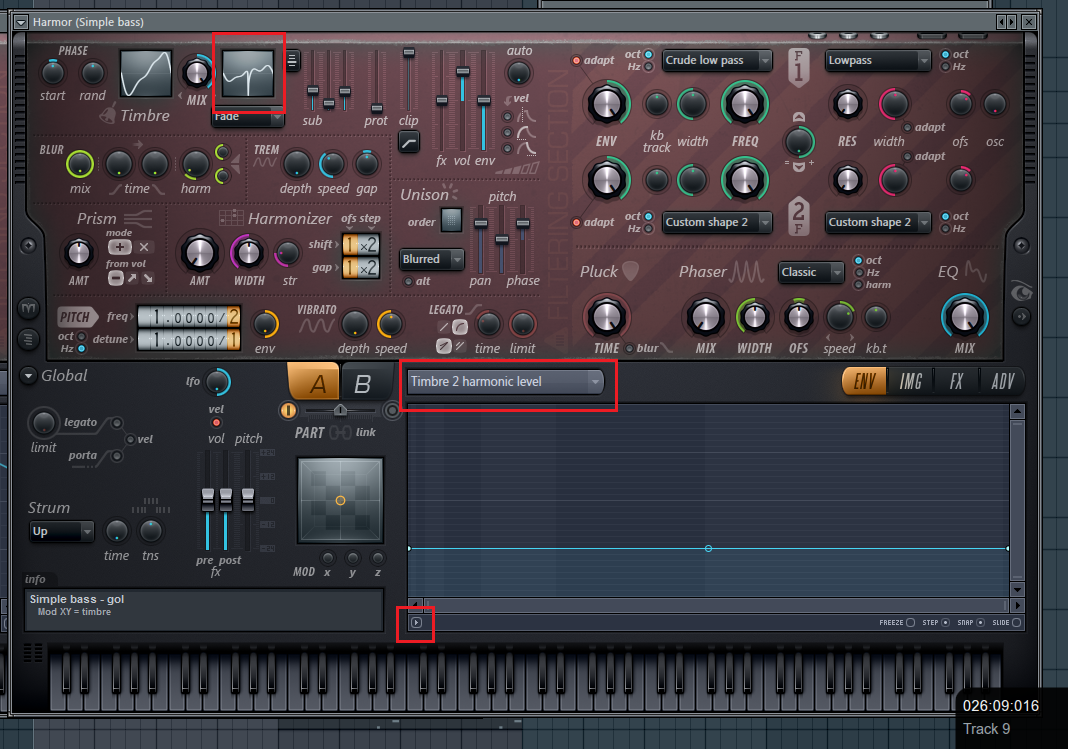Select the first legato slope icon
This screenshot has width=1068, height=749.
pyautogui.click(x=443, y=327)
